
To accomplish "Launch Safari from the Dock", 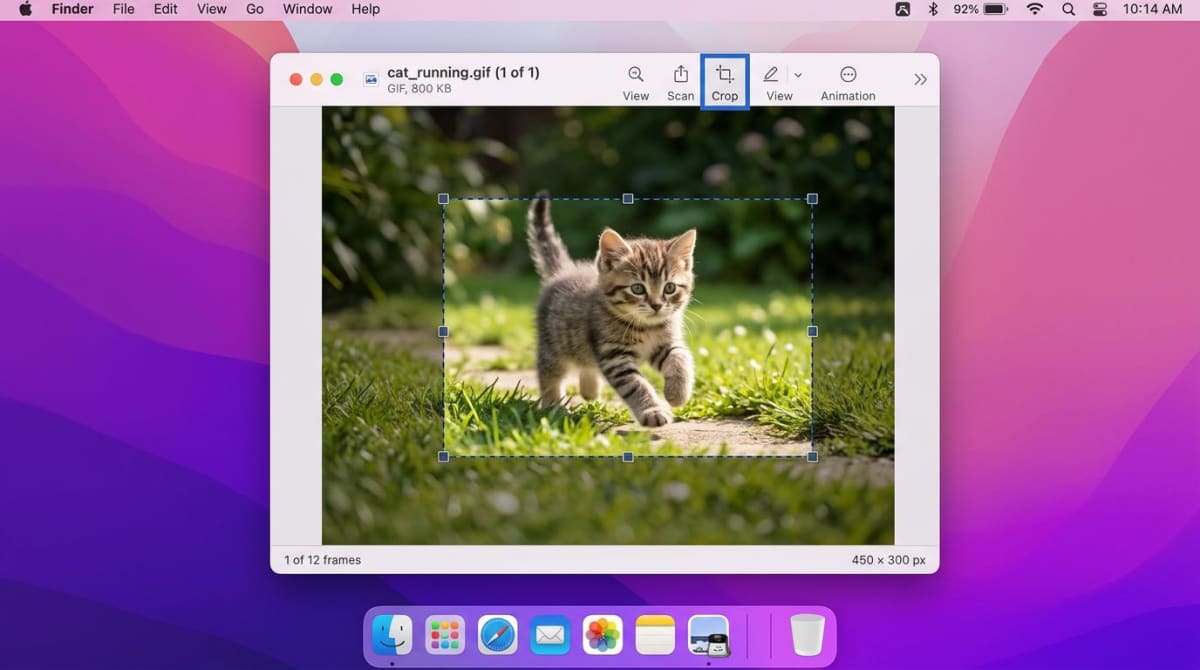I will coord(497,634).
